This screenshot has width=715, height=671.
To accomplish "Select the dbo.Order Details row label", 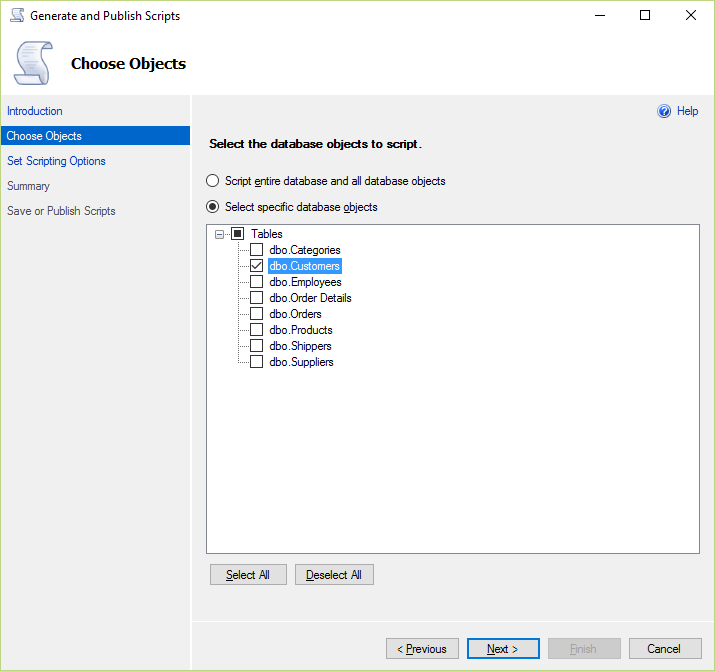I will [x=310, y=298].
